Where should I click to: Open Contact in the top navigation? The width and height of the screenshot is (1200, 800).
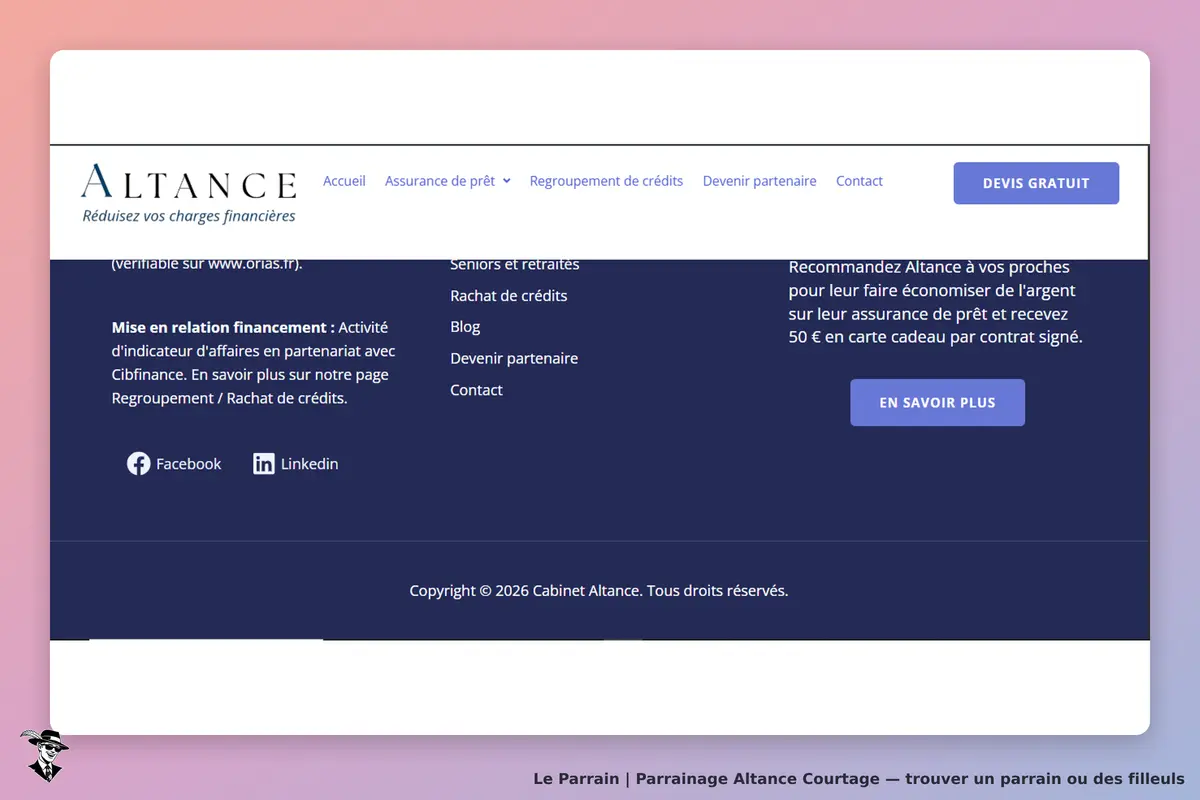(x=859, y=181)
